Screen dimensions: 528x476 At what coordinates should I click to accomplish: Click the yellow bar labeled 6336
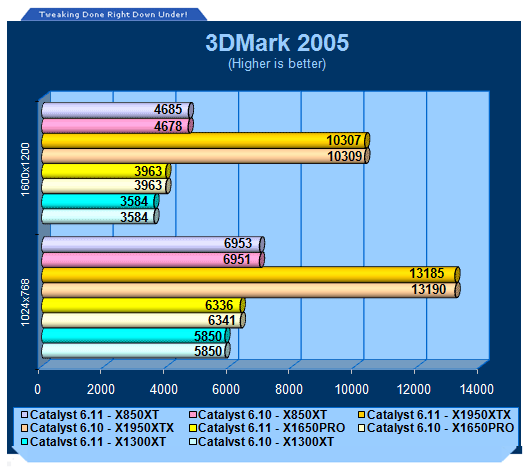point(143,305)
